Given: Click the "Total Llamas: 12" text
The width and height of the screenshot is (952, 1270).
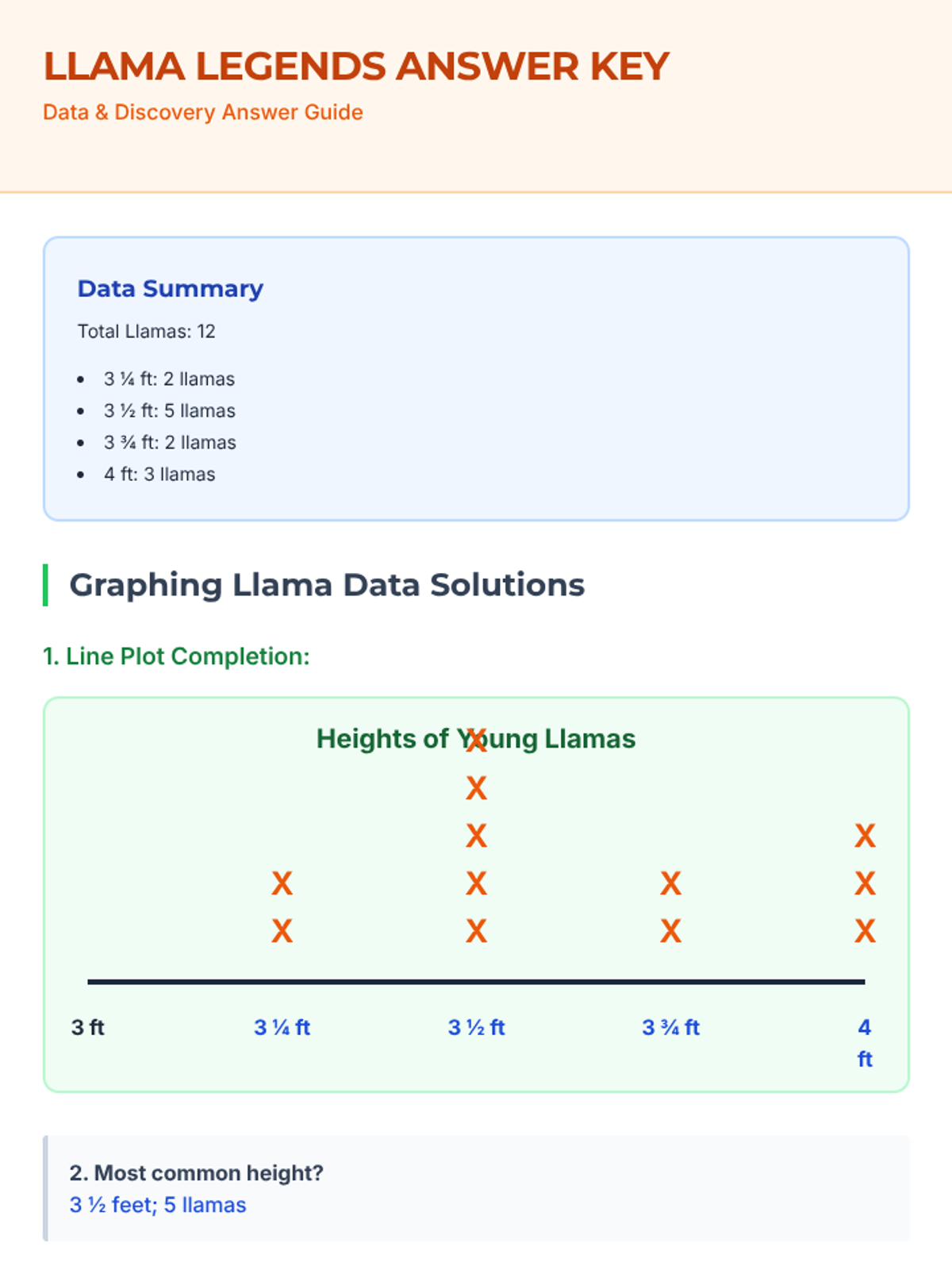Looking at the screenshot, I should coord(146,331).
